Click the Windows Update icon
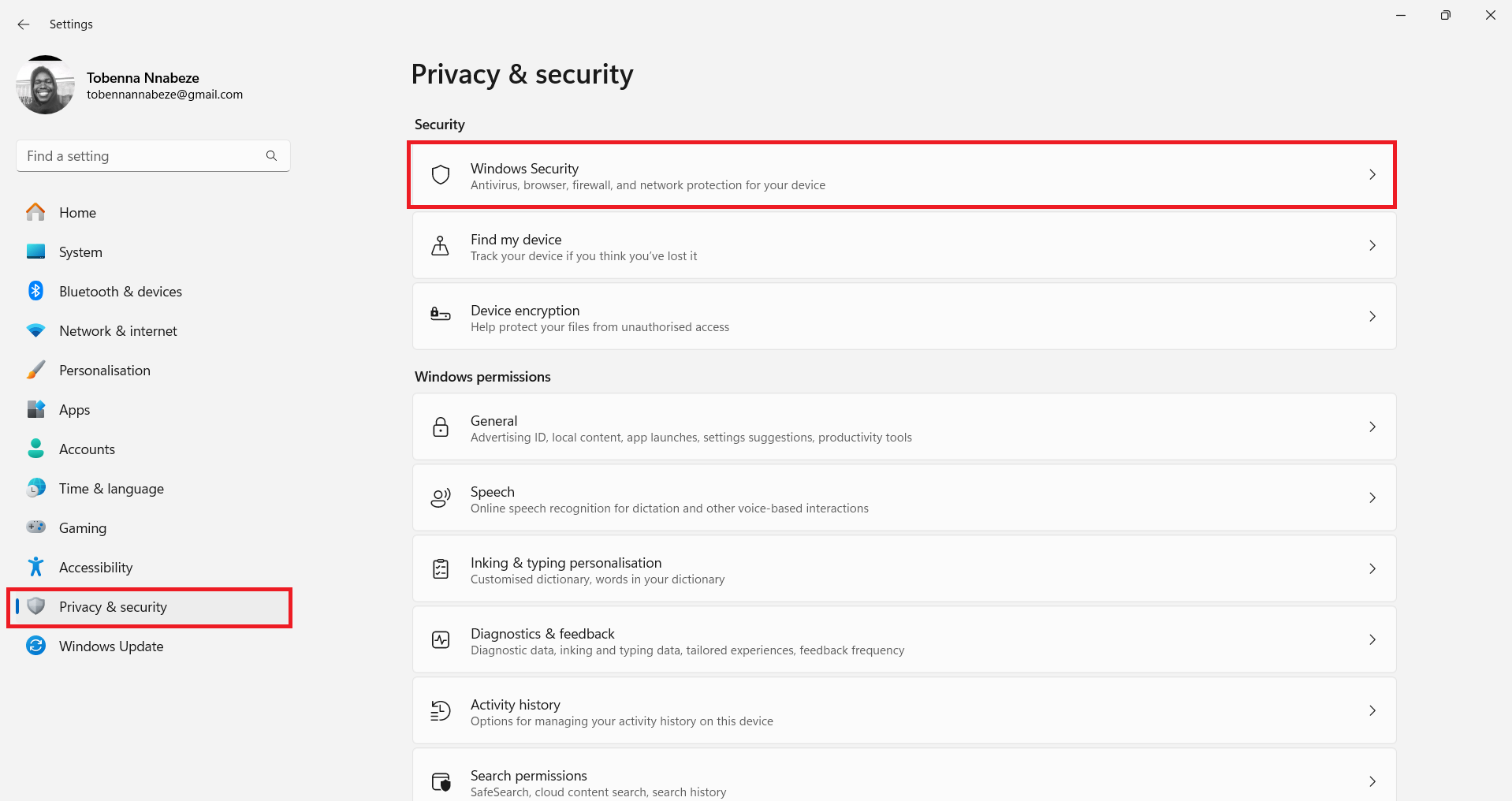This screenshot has height=801, width=1512. pyautogui.click(x=35, y=646)
